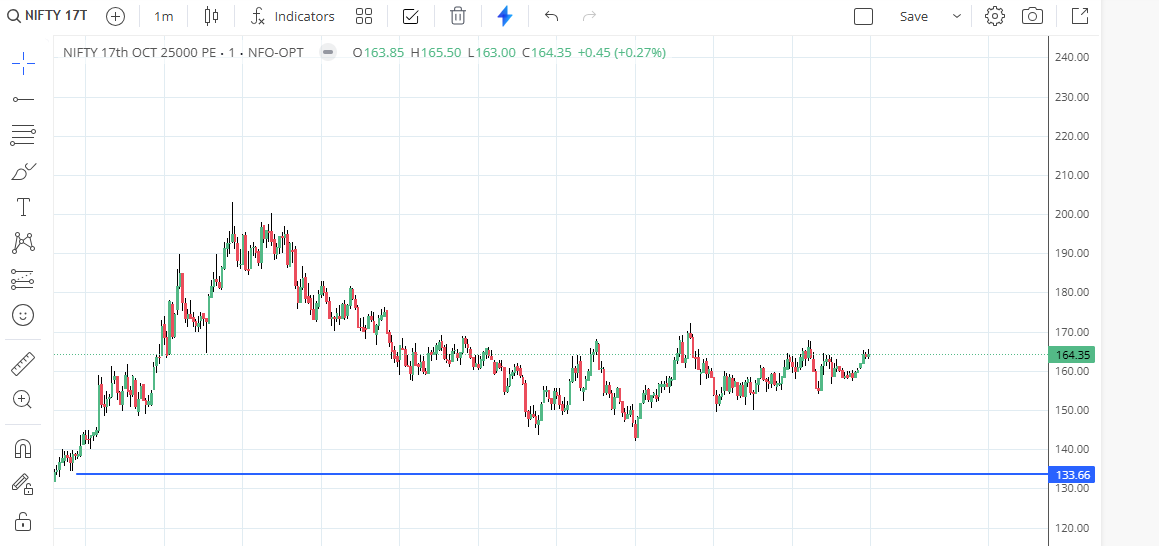Select the Text annotation tool
This screenshot has height=546, width=1159.
click(x=23, y=207)
